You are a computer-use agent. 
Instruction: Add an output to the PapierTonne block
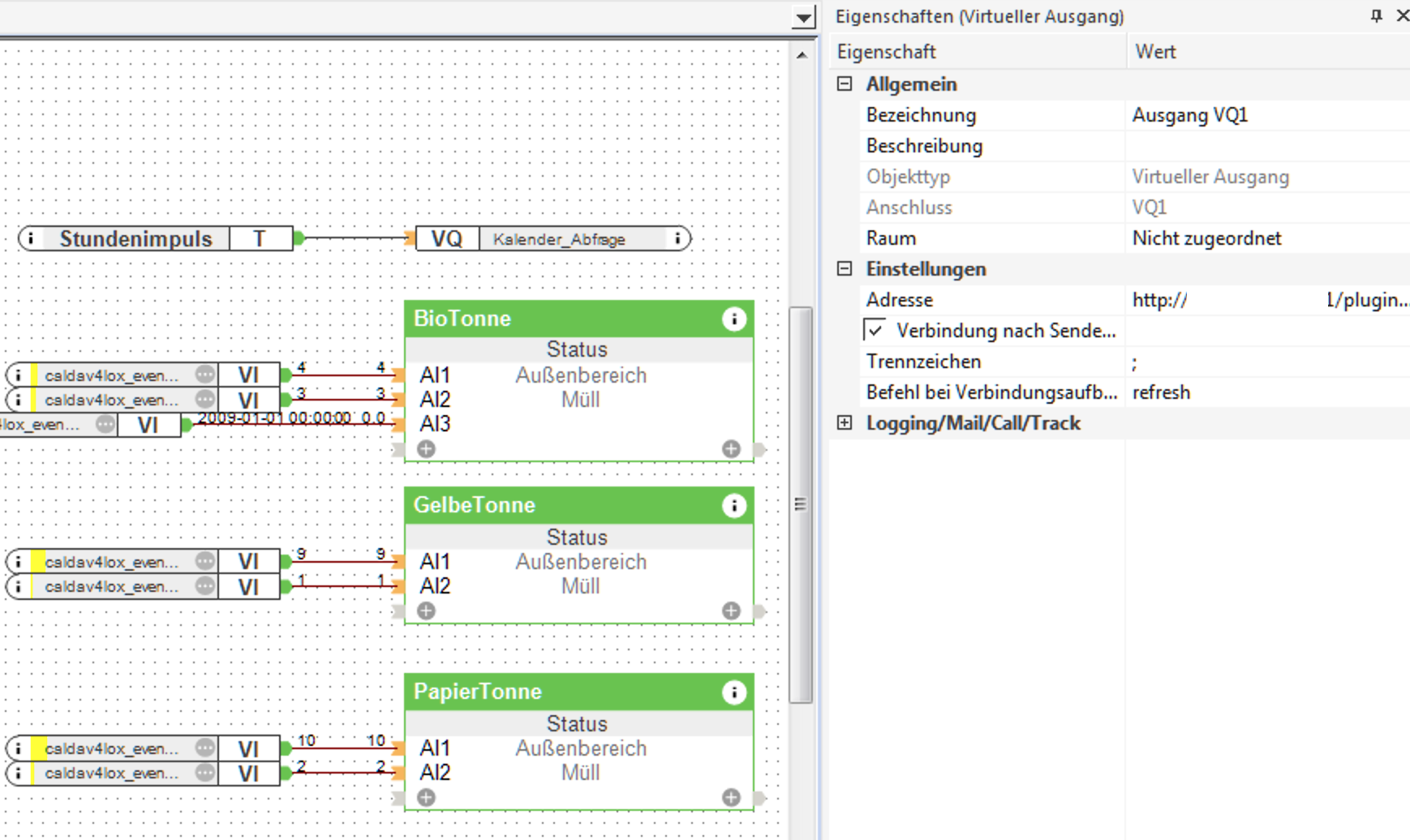click(731, 798)
